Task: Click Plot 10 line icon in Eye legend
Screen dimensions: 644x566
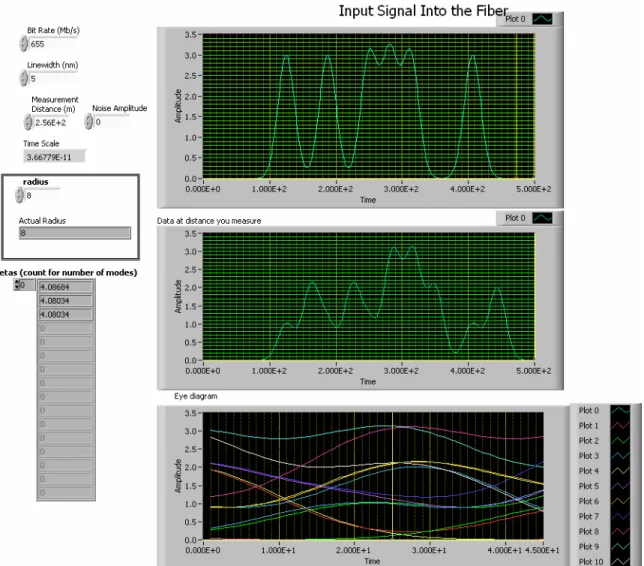Action: pos(620,561)
